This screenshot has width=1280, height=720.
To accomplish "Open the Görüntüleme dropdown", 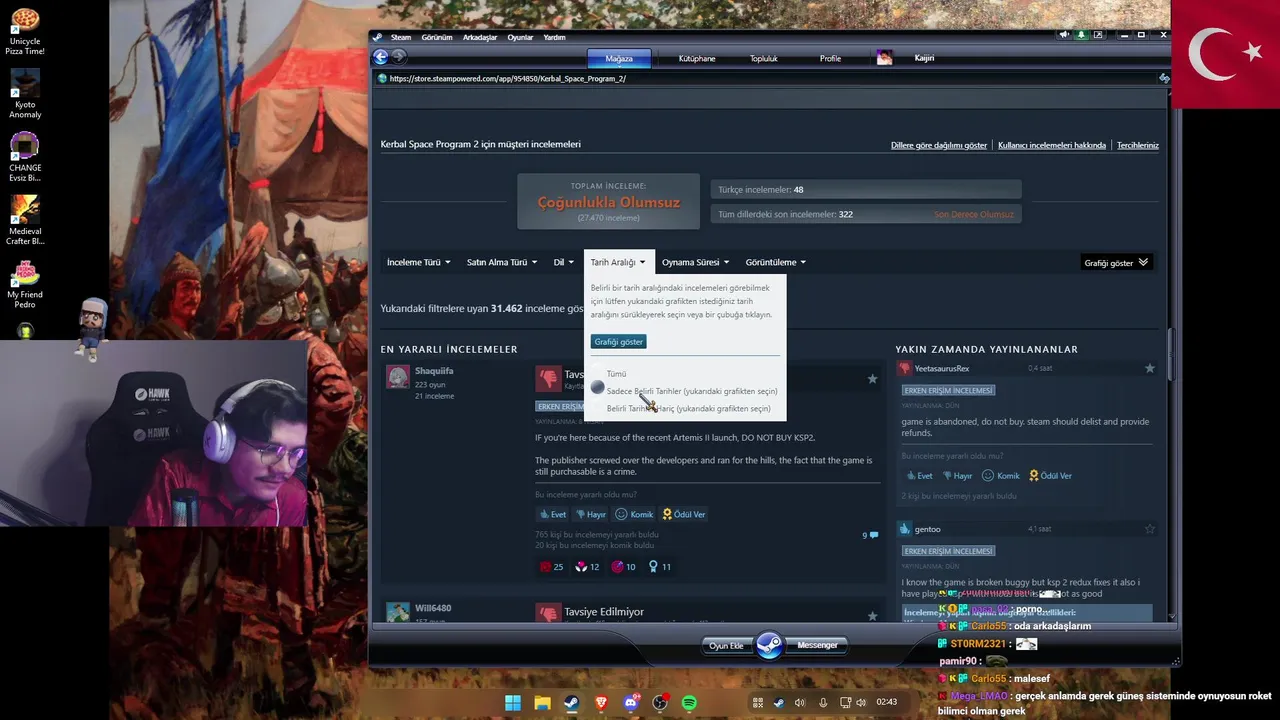I will 776,262.
